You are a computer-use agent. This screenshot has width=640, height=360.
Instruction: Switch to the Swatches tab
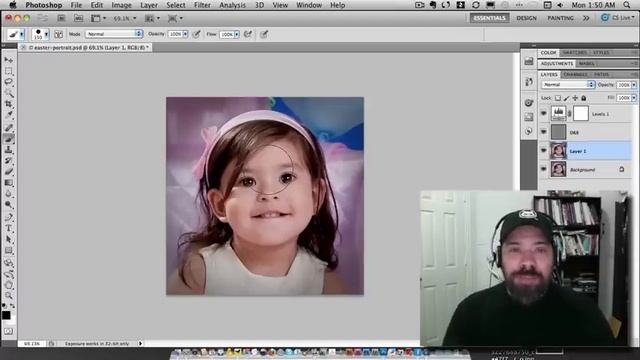click(574, 53)
